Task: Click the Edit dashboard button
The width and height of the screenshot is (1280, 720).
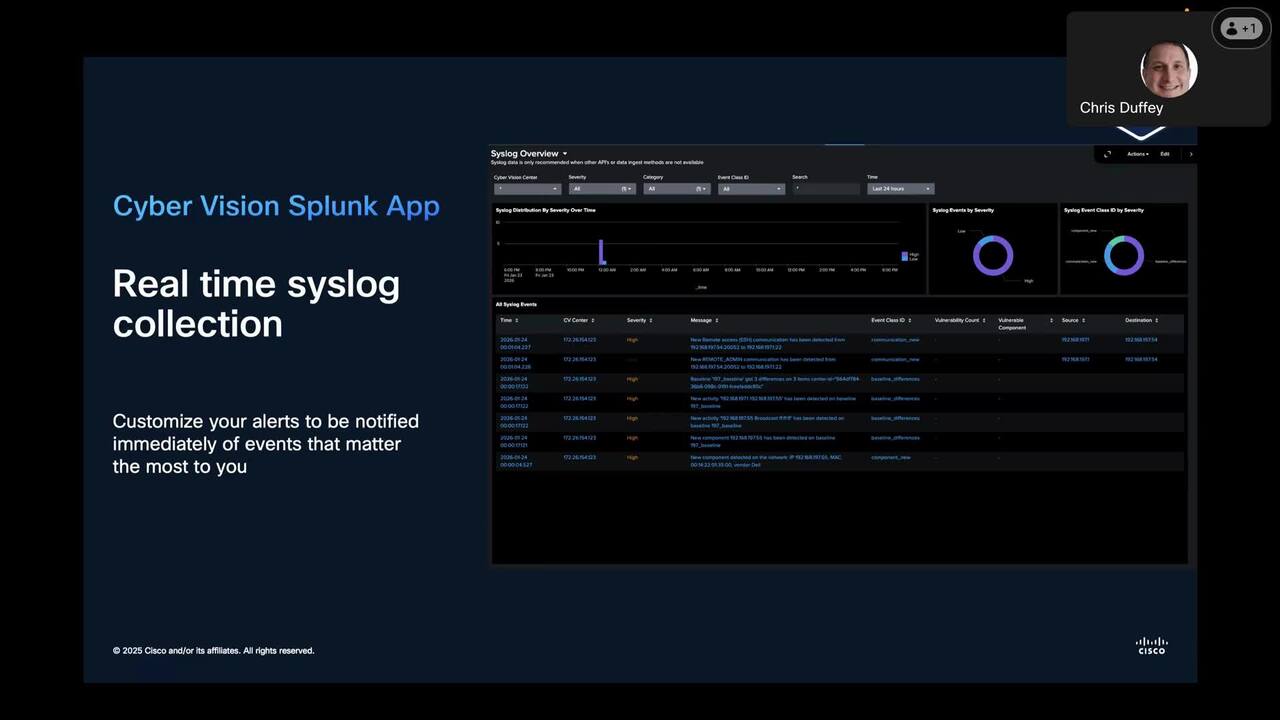Action: 1164,154
